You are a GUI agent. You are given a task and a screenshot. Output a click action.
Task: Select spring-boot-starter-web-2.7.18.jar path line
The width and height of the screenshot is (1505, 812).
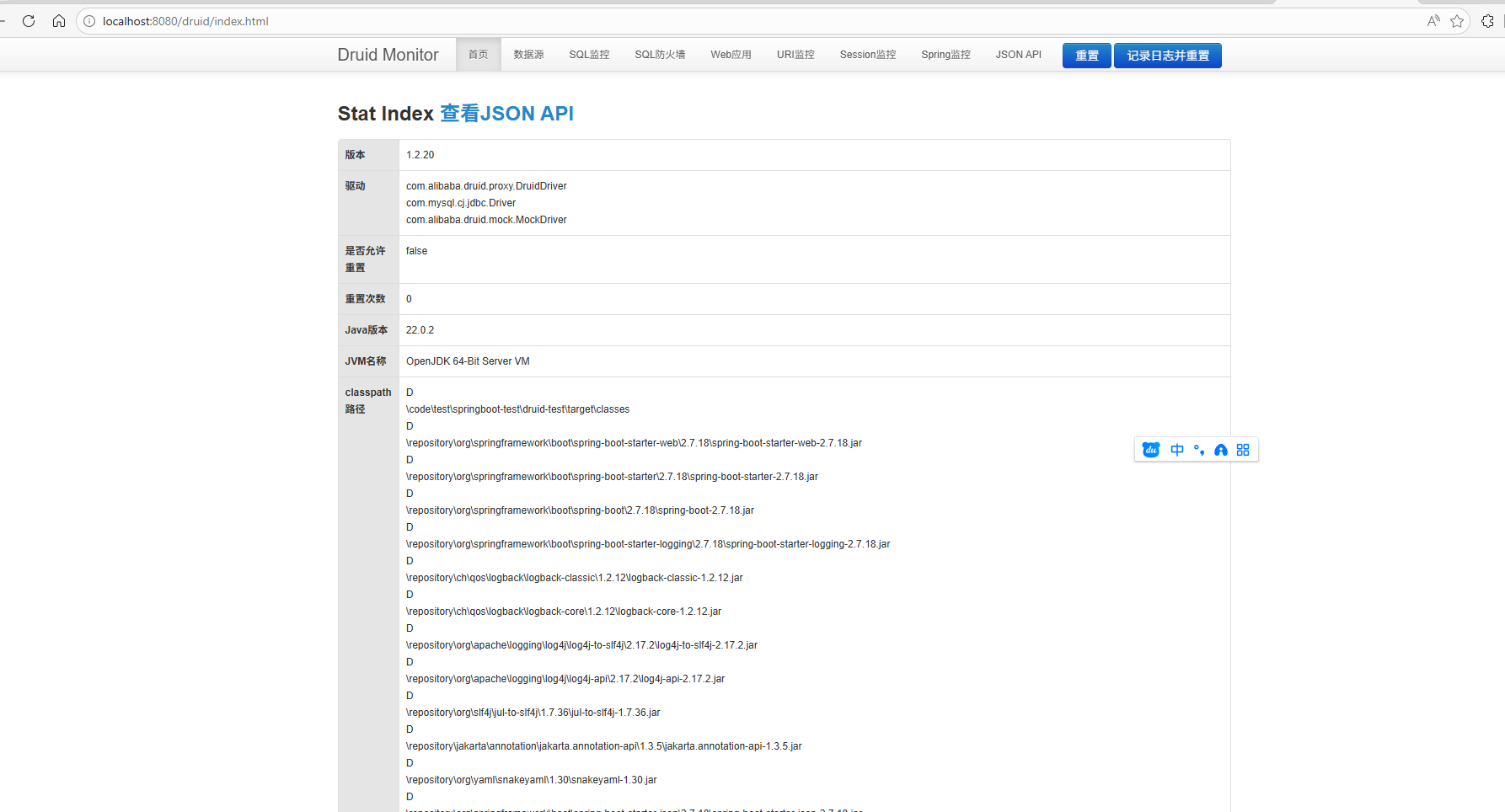pos(634,443)
